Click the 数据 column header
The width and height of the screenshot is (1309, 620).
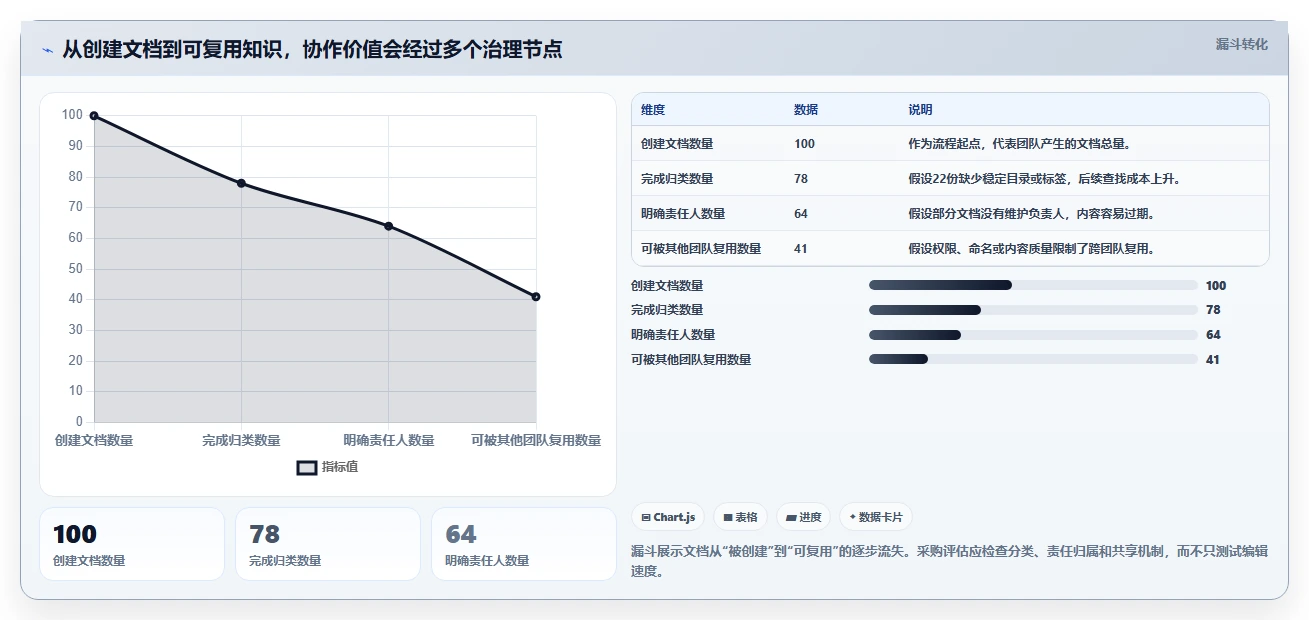[x=806, y=110]
